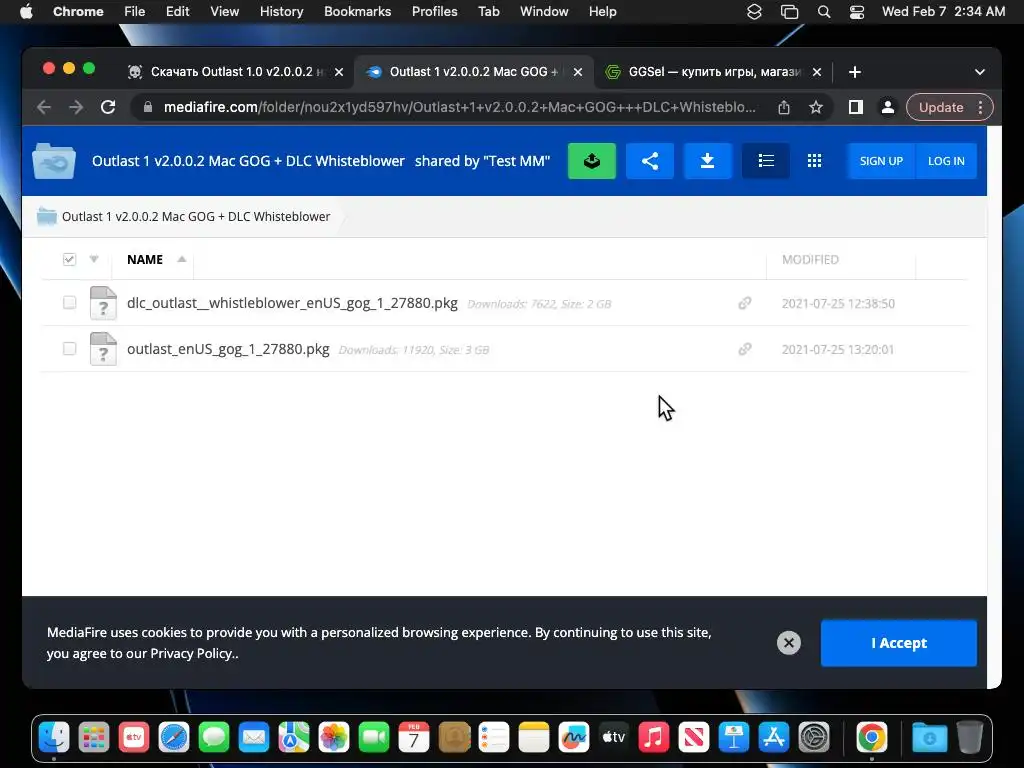The height and width of the screenshot is (768, 1024).
Task: Open the Trash in the Dock
Action: coord(970,737)
